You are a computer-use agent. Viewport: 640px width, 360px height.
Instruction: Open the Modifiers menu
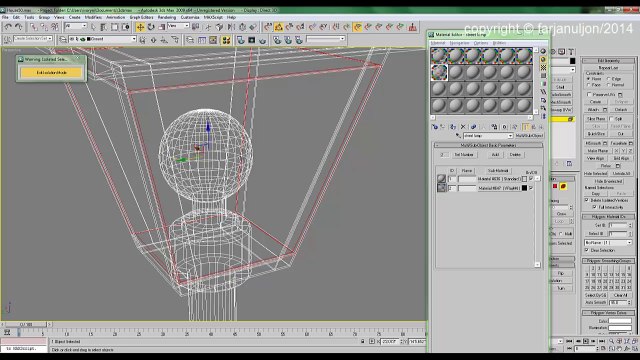tap(93, 18)
